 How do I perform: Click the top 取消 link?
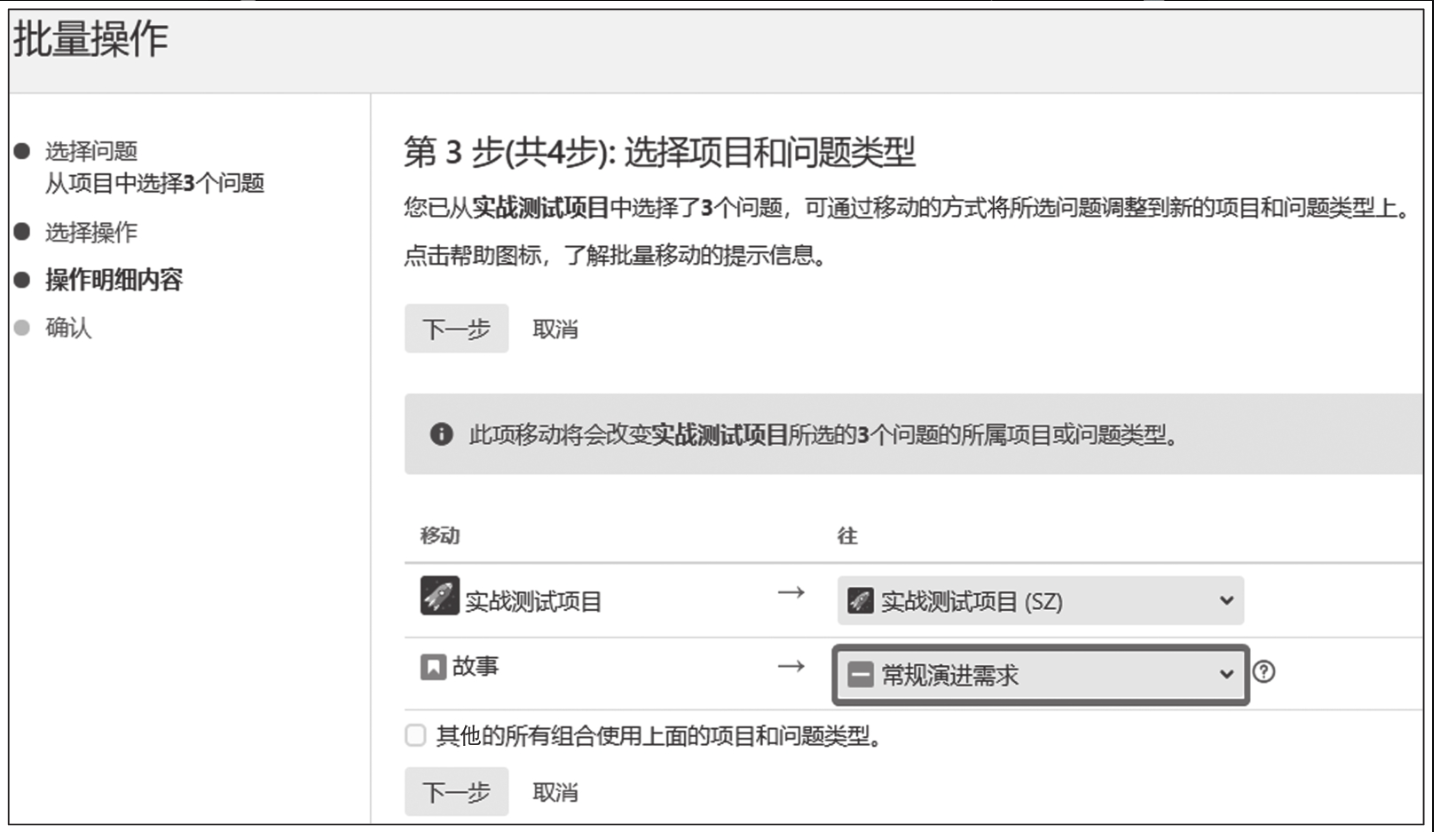pos(555,329)
